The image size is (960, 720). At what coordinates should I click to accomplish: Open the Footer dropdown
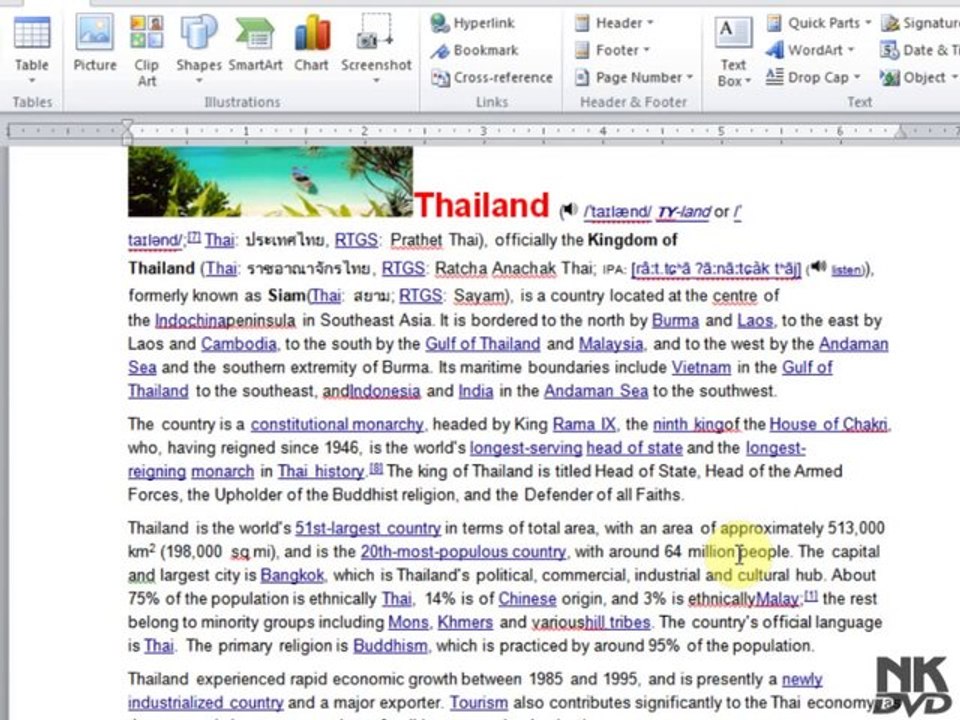(x=612, y=50)
